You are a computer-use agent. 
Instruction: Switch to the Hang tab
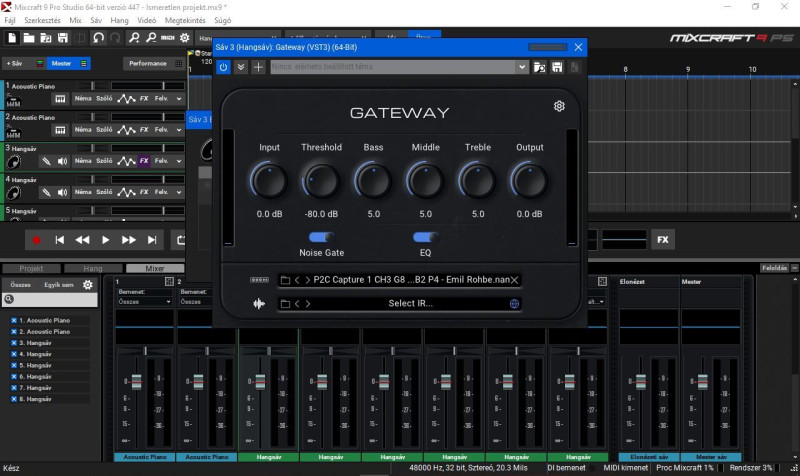(x=93, y=268)
